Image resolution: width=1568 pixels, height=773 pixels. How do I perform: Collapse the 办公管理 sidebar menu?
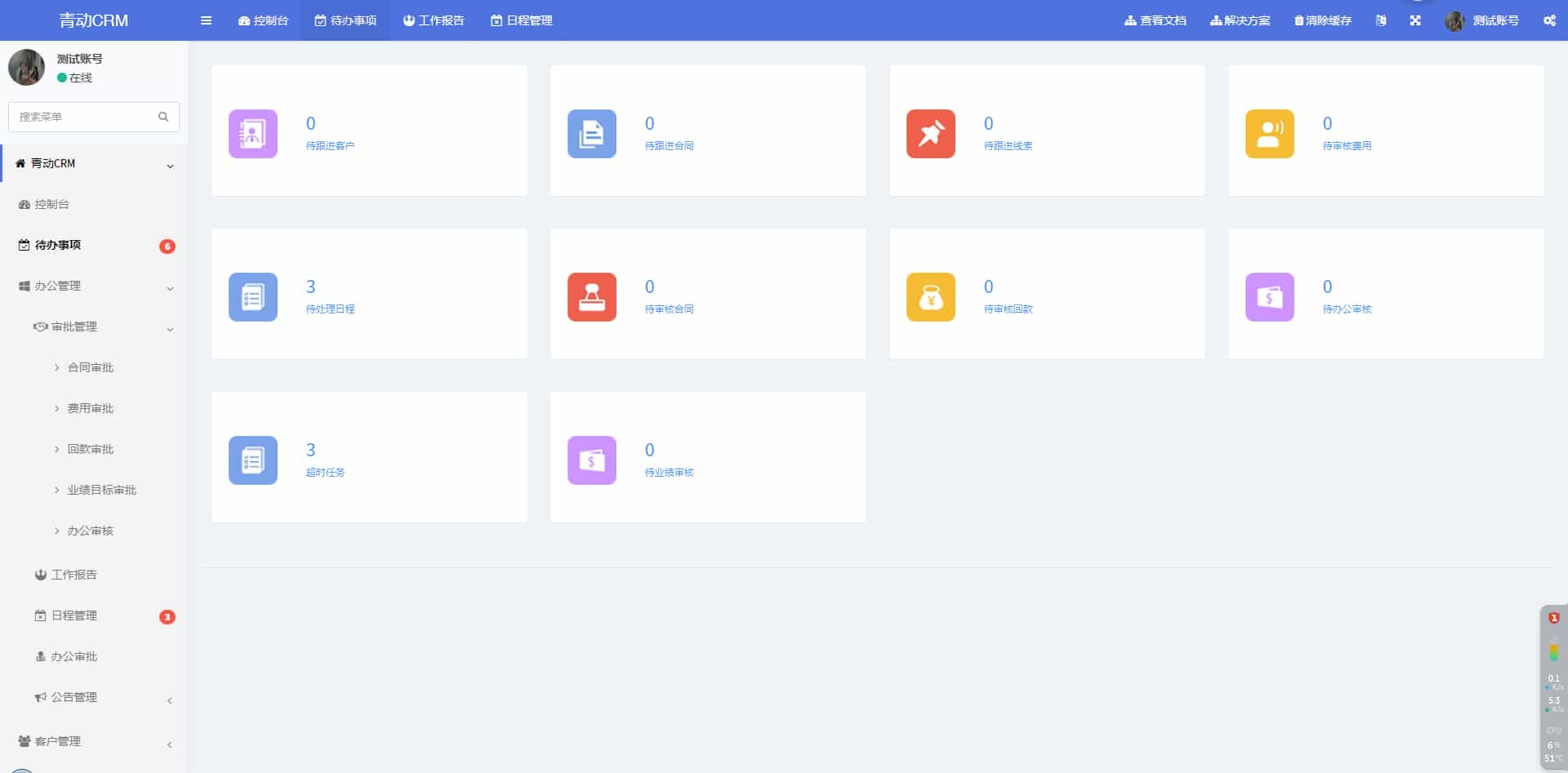94,286
